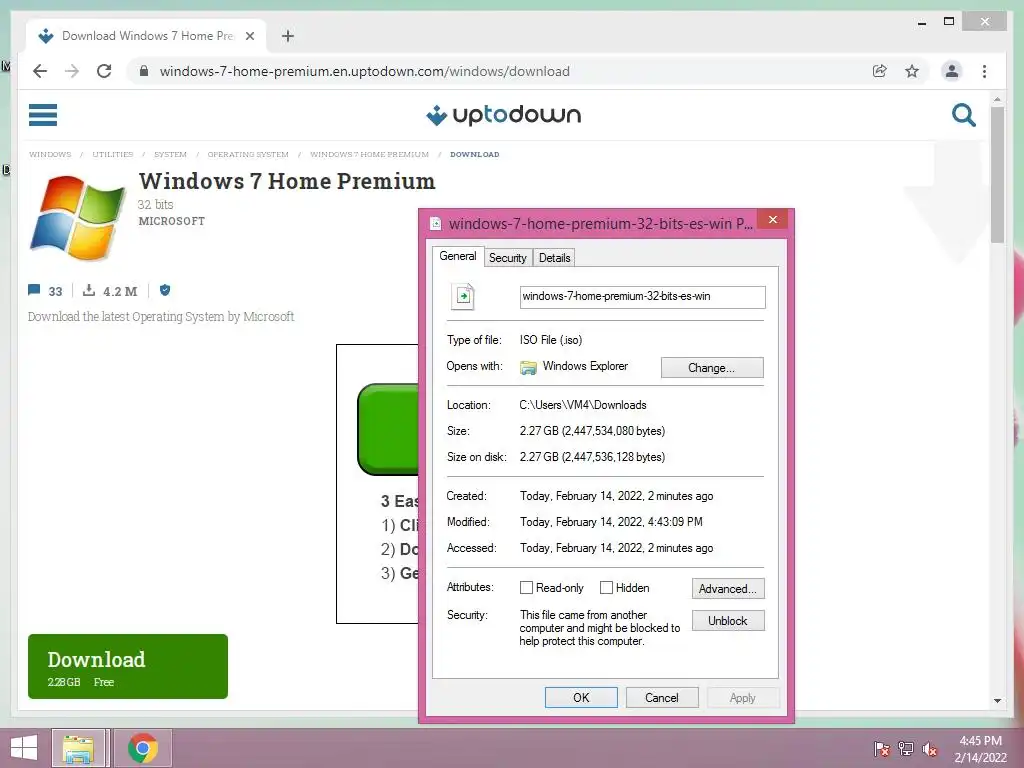1024x768 pixels.
Task: Go to OPERATING SYSTEM breadcrumb
Action: tap(248, 155)
